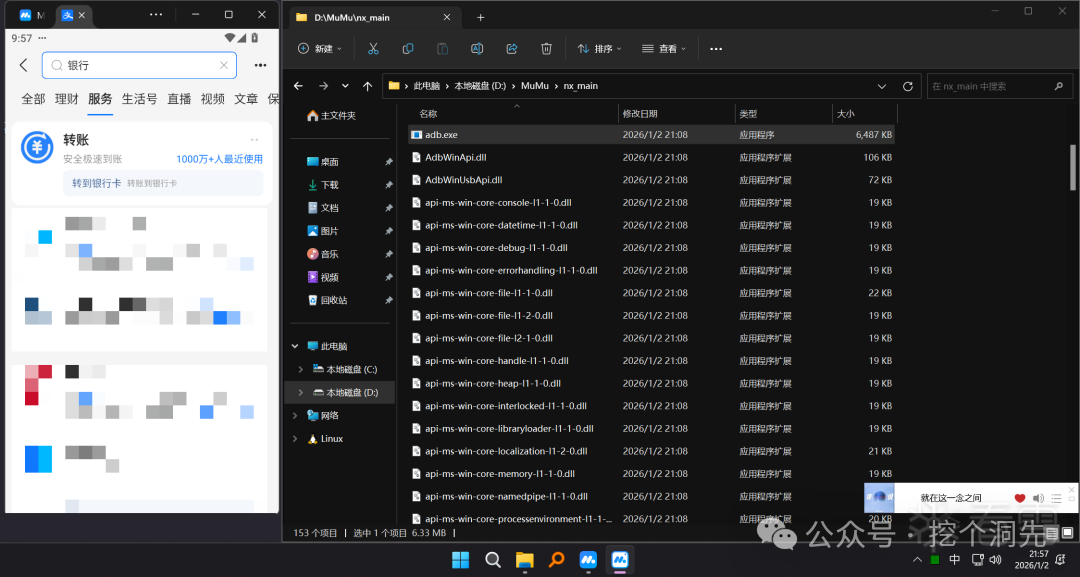Click the search field containing 银行

coord(139,65)
